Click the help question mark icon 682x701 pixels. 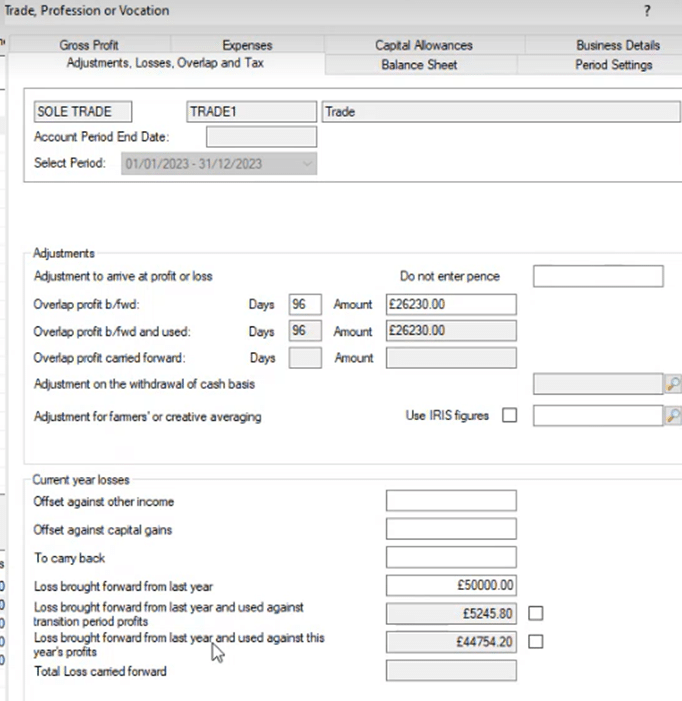point(647,10)
